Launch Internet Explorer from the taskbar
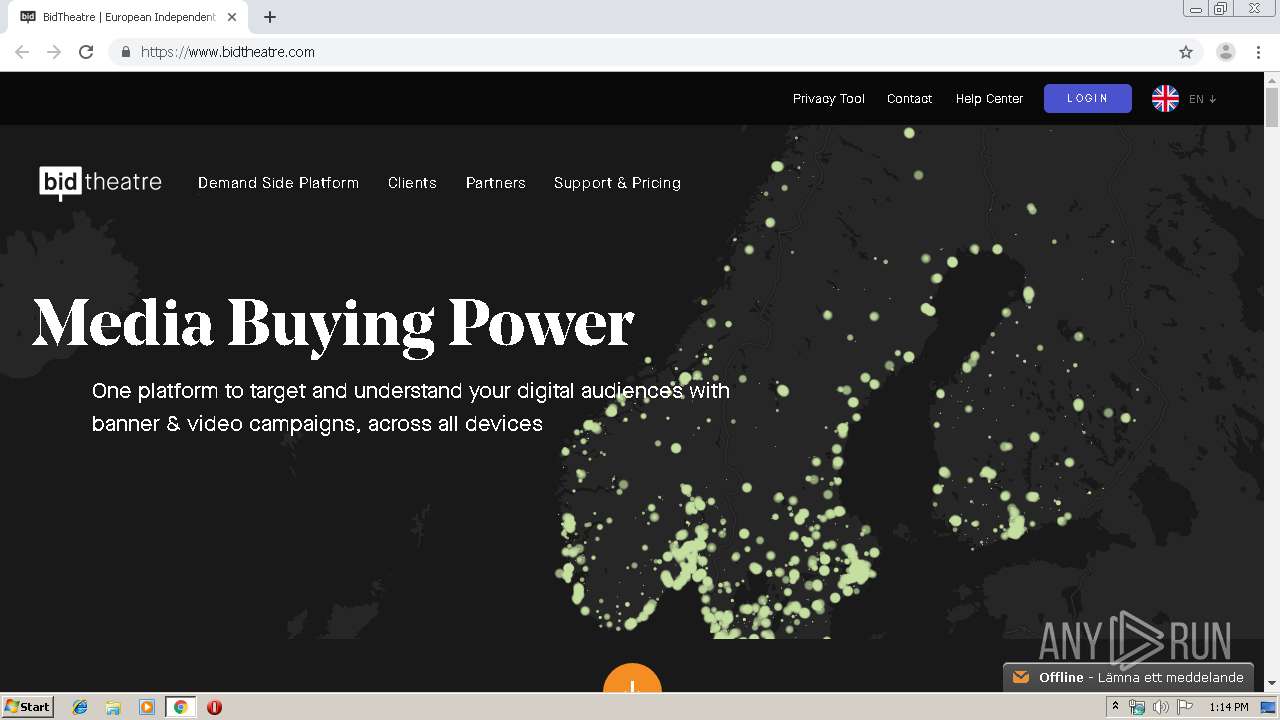Viewport: 1280px width, 720px height. [80, 707]
